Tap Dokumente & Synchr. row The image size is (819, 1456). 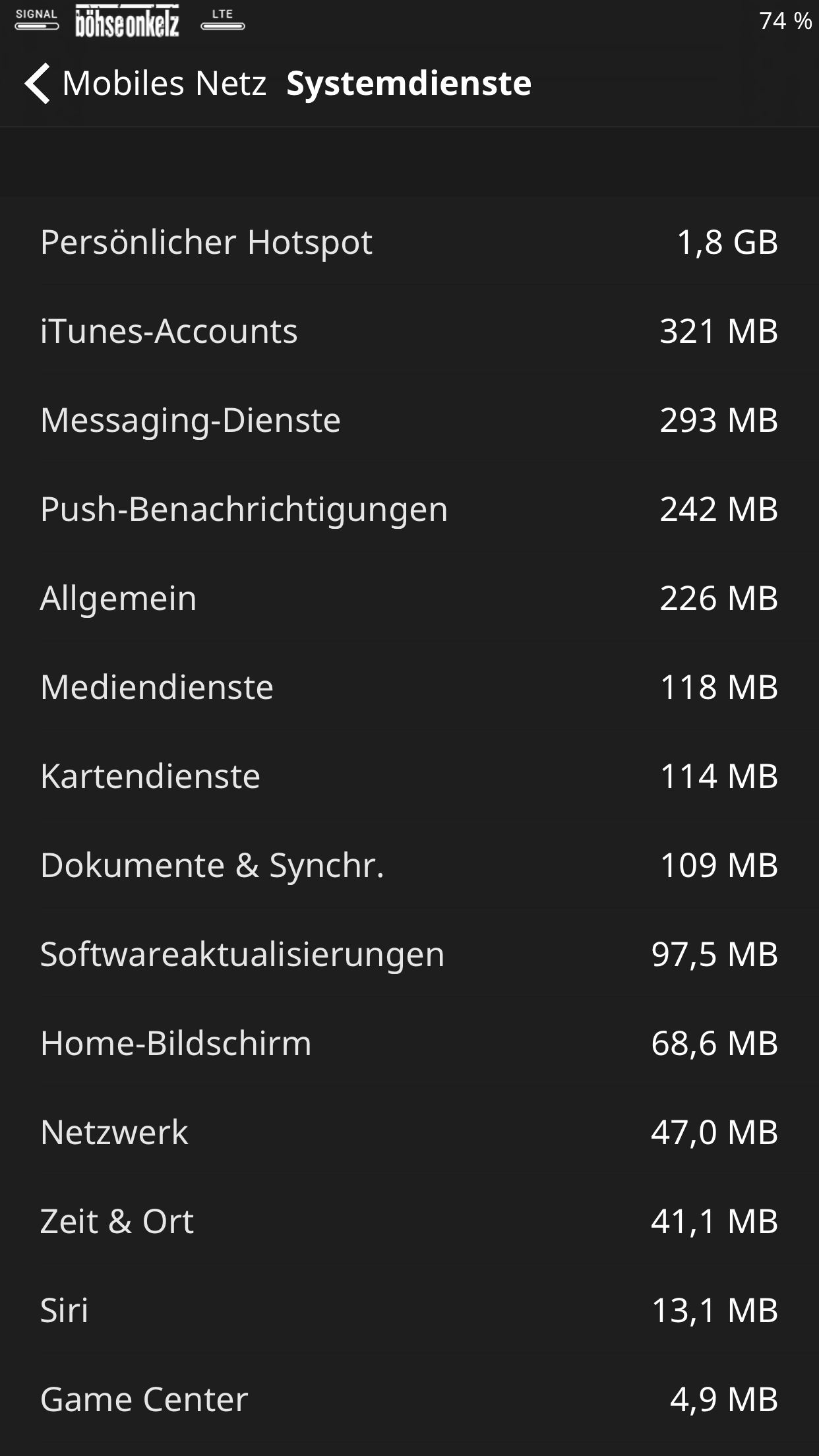(409, 865)
